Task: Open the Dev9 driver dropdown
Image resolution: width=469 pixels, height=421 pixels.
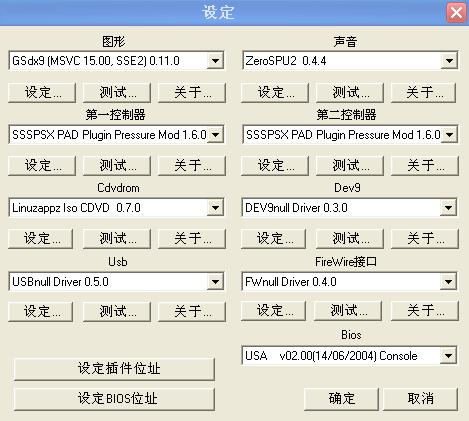Action: point(350,208)
